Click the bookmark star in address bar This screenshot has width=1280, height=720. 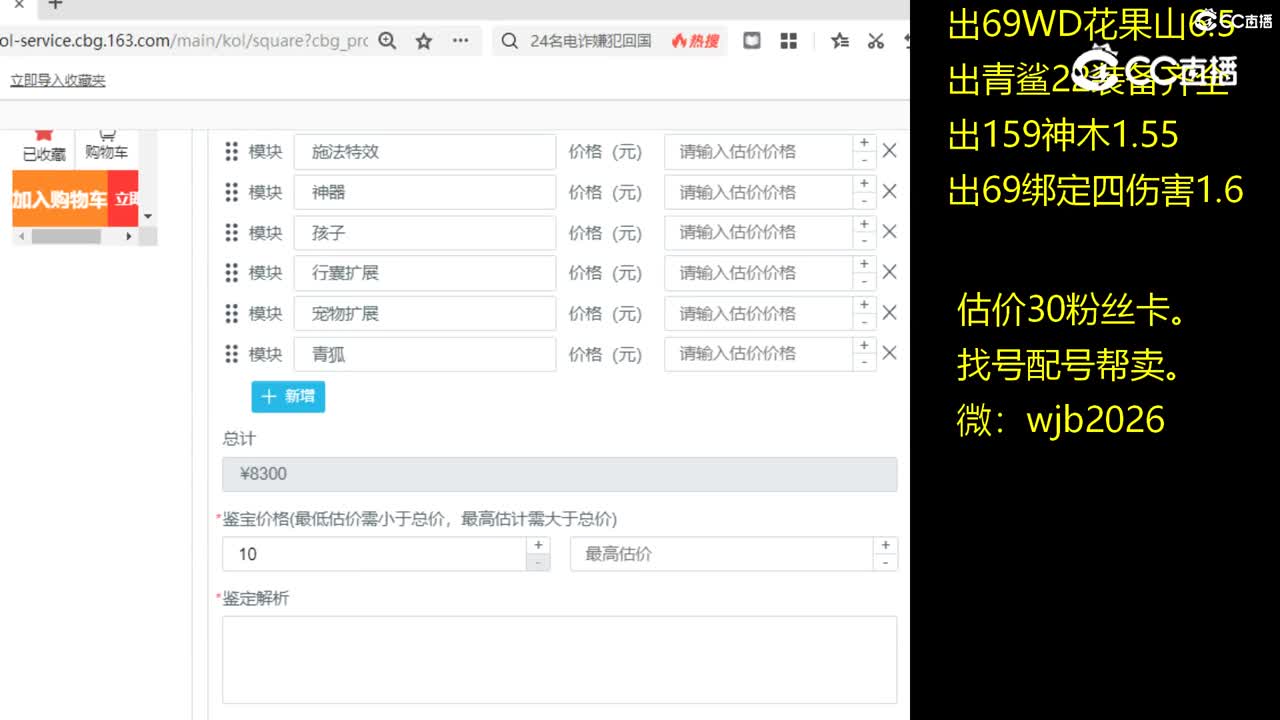pyautogui.click(x=424, y=41)
